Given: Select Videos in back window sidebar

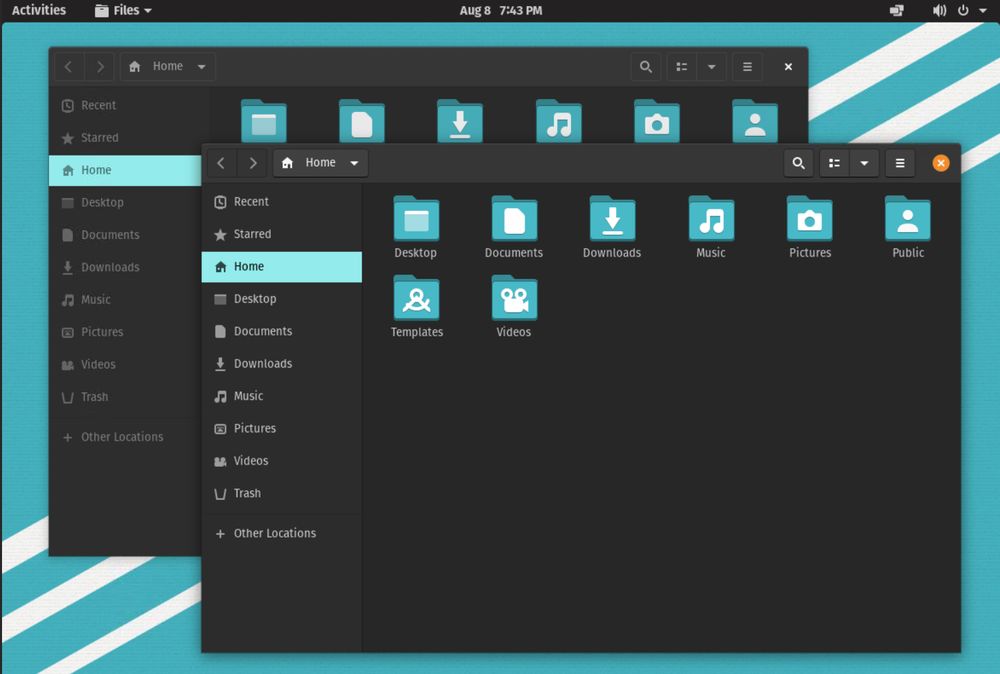Looking at the screenshot, I should tap(125, 365).
